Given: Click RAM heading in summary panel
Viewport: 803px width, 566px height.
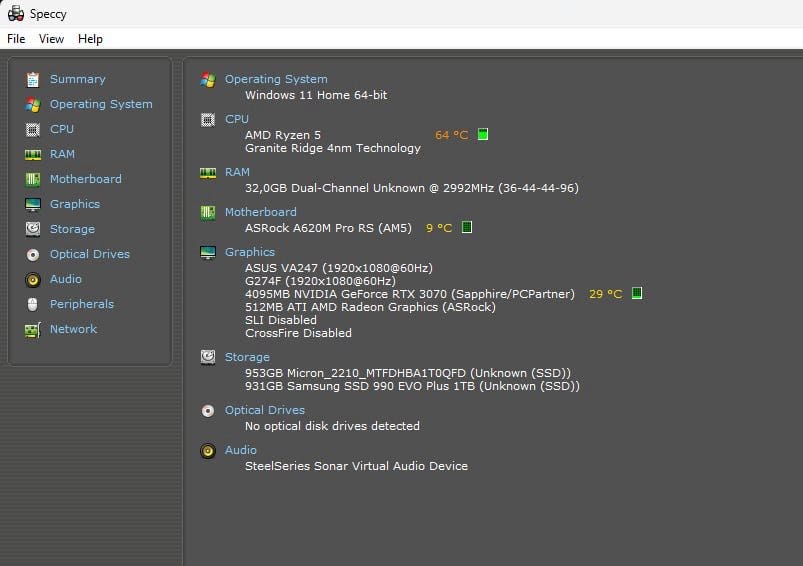Looking at the screenshot, I should (x=237, y=172).
